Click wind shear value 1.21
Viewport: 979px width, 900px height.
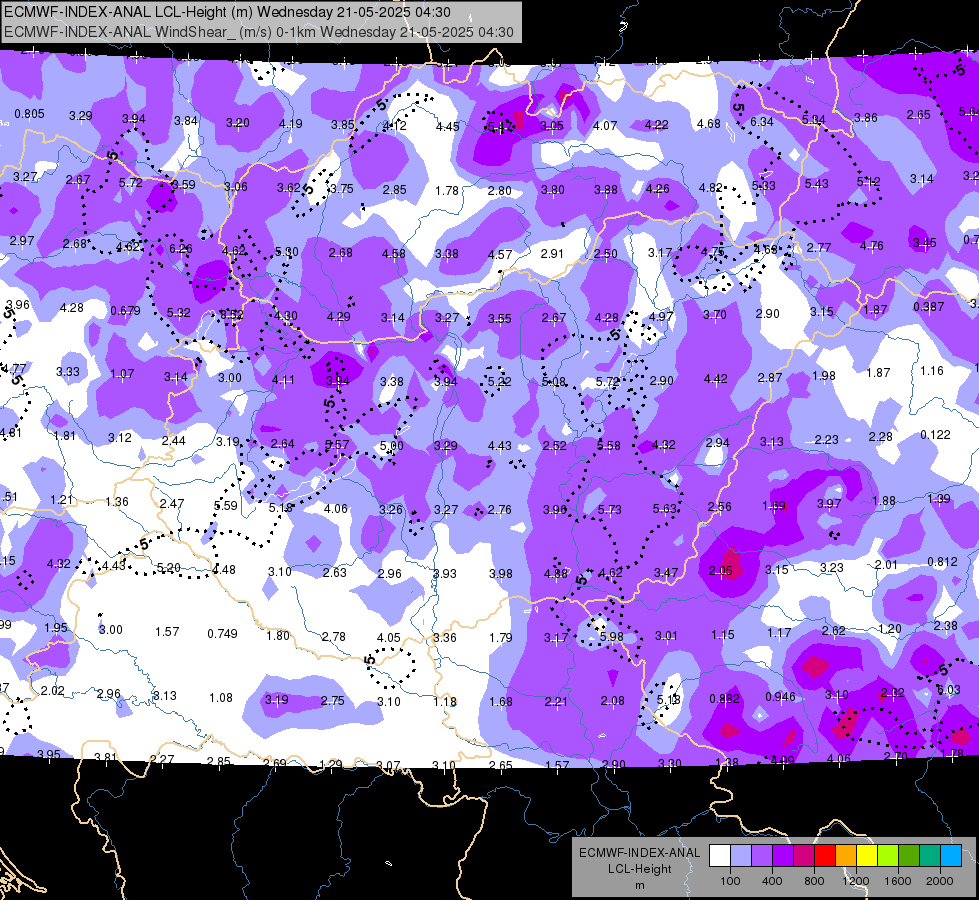pyautogui.click(x=62, y=500)
